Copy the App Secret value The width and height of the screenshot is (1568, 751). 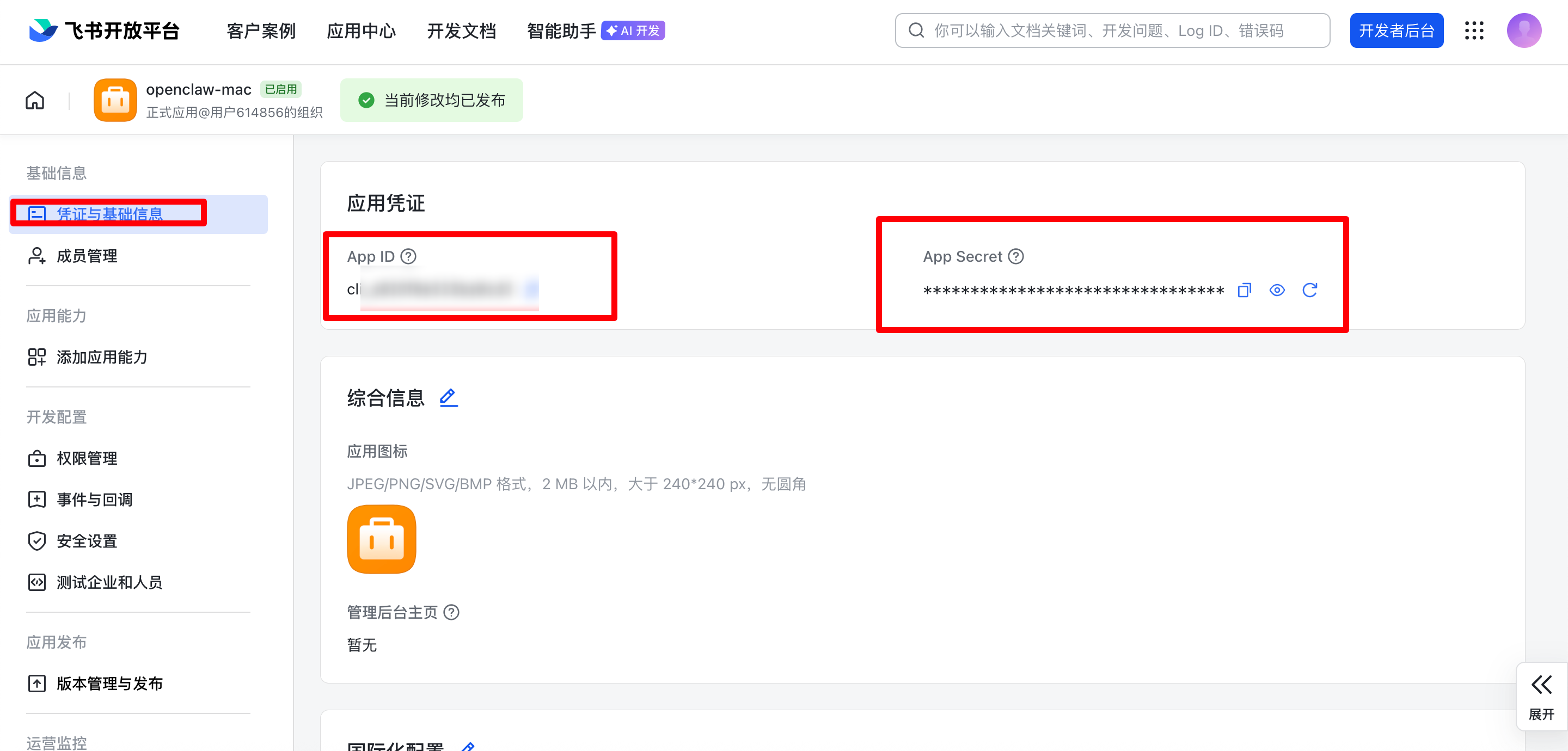click(x=1244, y=290)
